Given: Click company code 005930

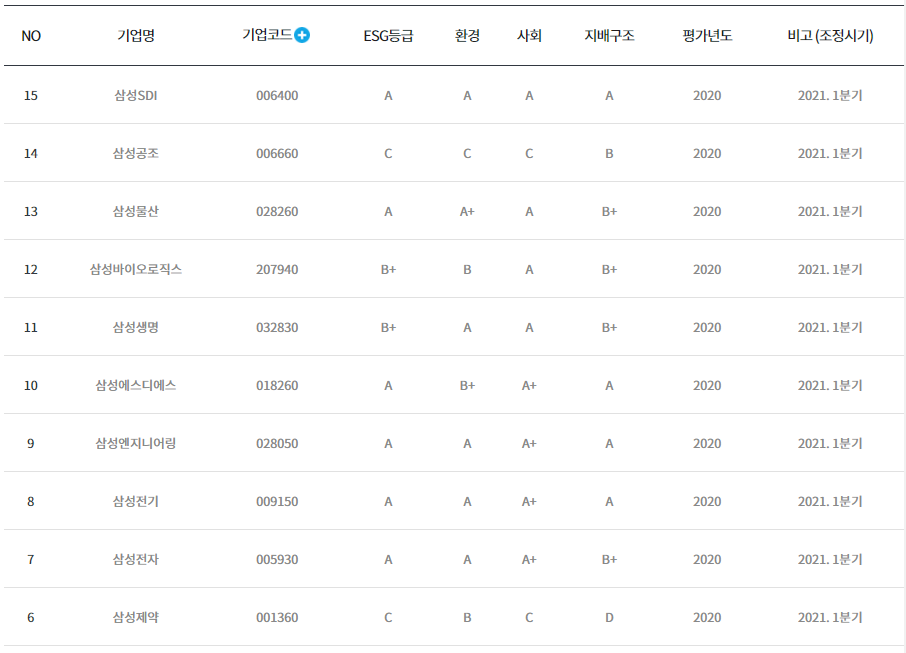Looking at the screenshot, I should (277, 559).
